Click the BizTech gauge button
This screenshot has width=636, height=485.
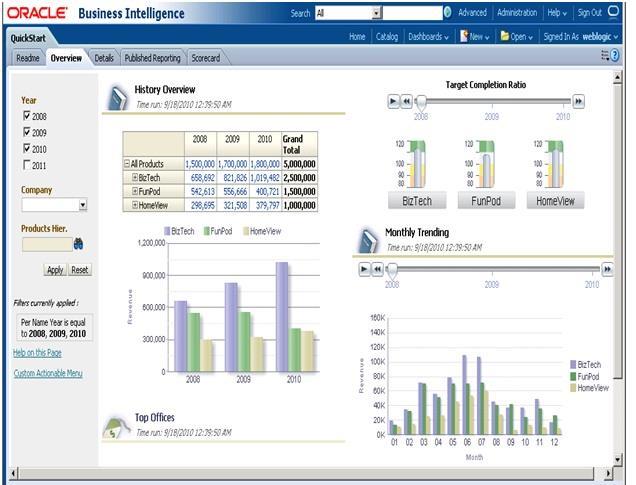click(417, 200)
